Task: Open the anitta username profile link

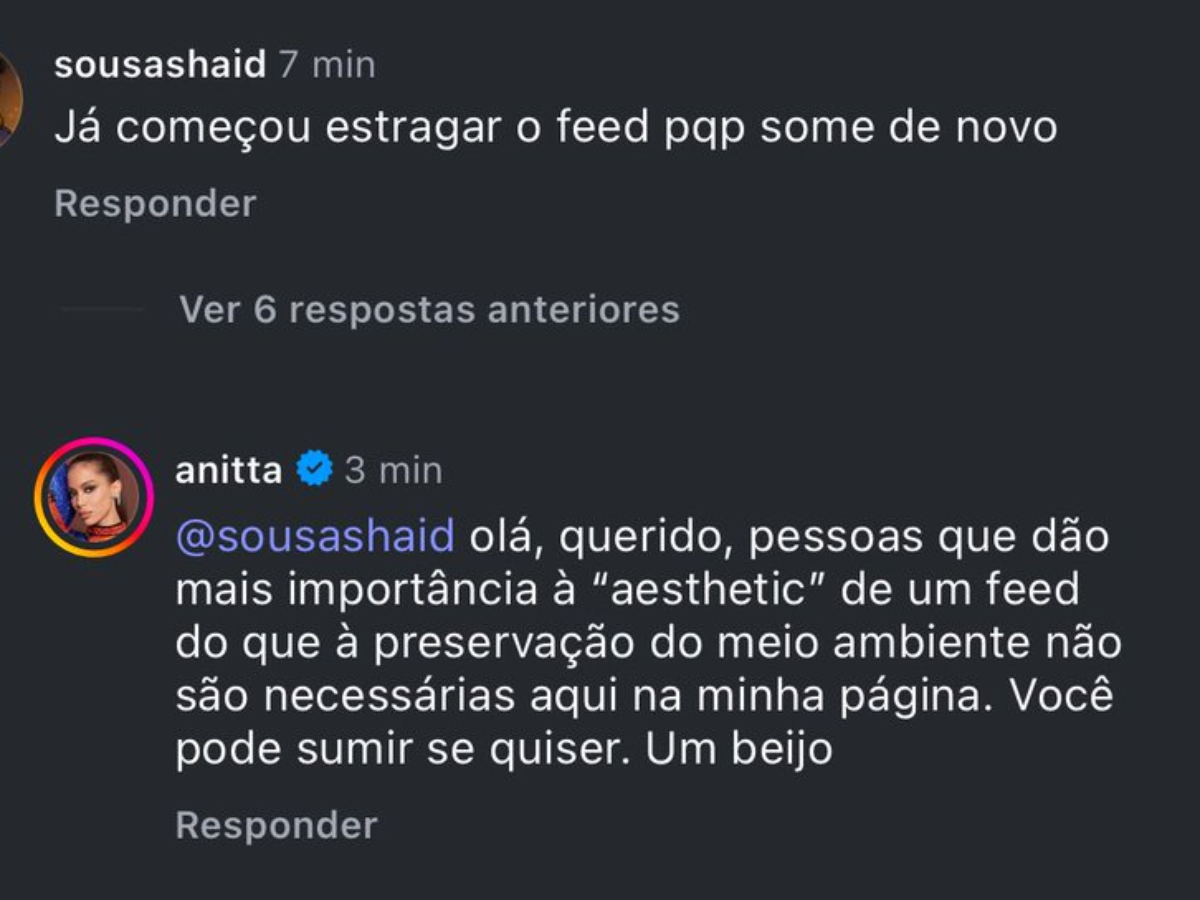Action: (x=228, y=470)
